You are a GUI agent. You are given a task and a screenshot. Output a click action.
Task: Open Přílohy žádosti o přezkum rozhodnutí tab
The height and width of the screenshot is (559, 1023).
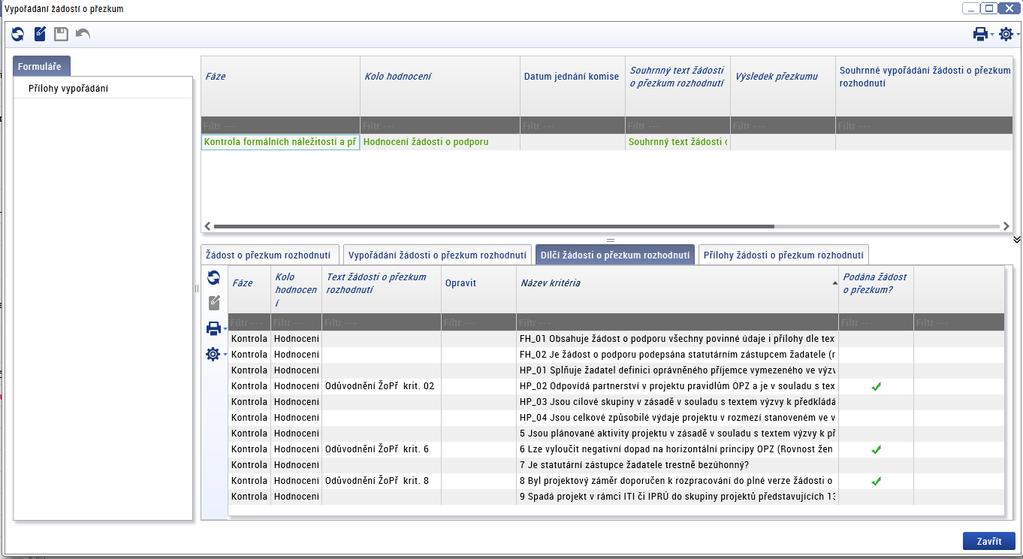coord(783,255)
